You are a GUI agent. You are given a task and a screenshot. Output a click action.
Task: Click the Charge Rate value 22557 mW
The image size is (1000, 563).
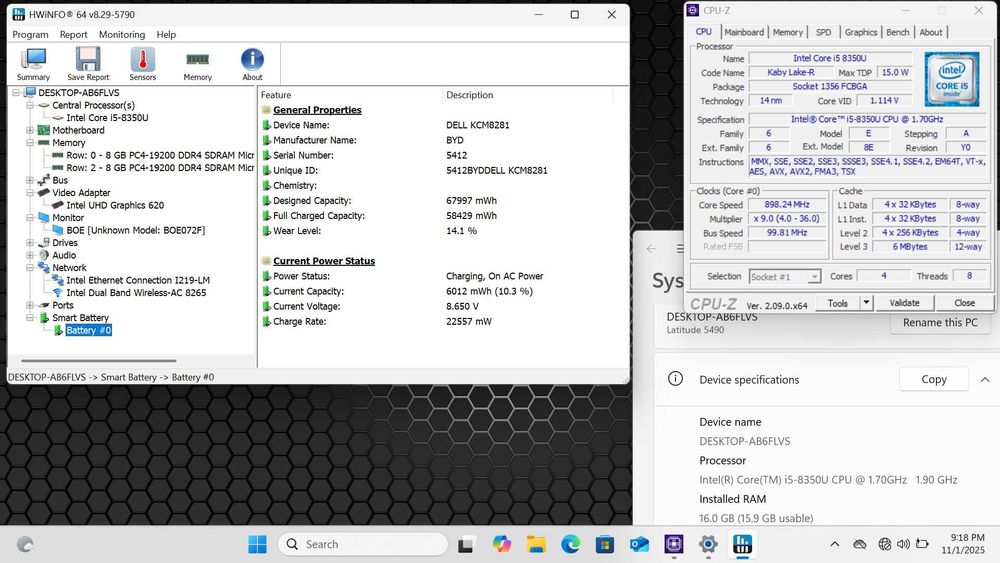coord(469,321)
